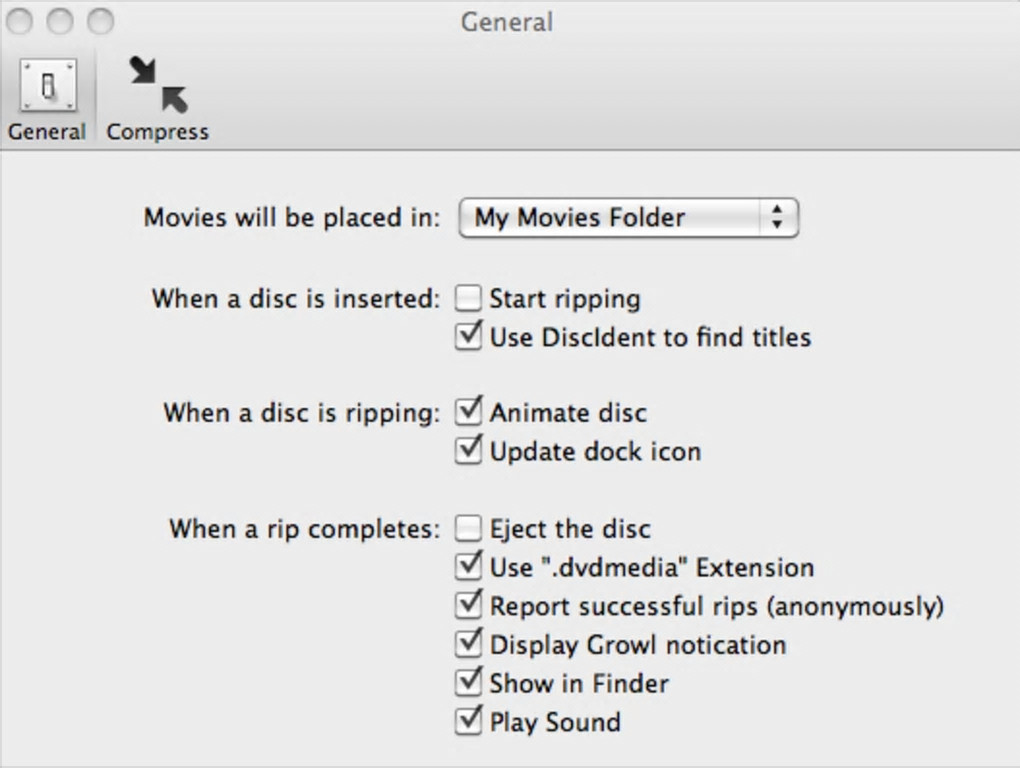Disable the Play Sound checkbox

(x=469, y=721)
